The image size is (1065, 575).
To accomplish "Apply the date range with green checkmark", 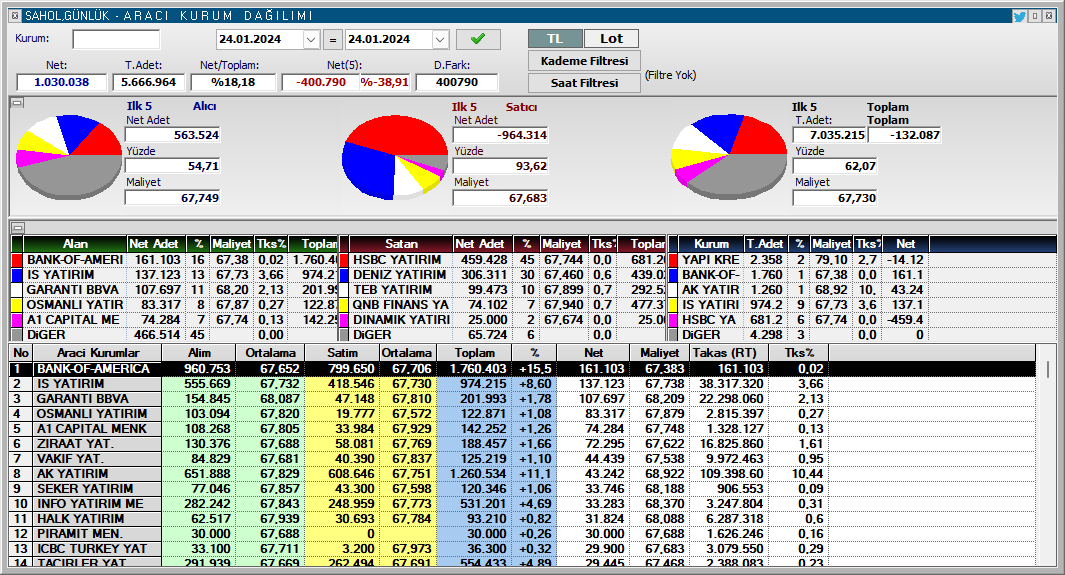I will pos(478,39).
